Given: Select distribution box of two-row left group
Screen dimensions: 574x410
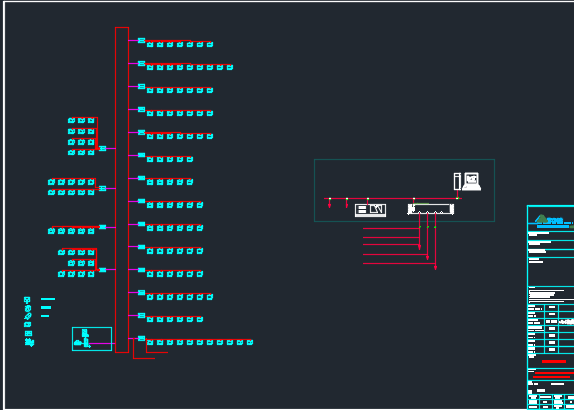Looking at the screenshot, I should (x=103, y=189).
